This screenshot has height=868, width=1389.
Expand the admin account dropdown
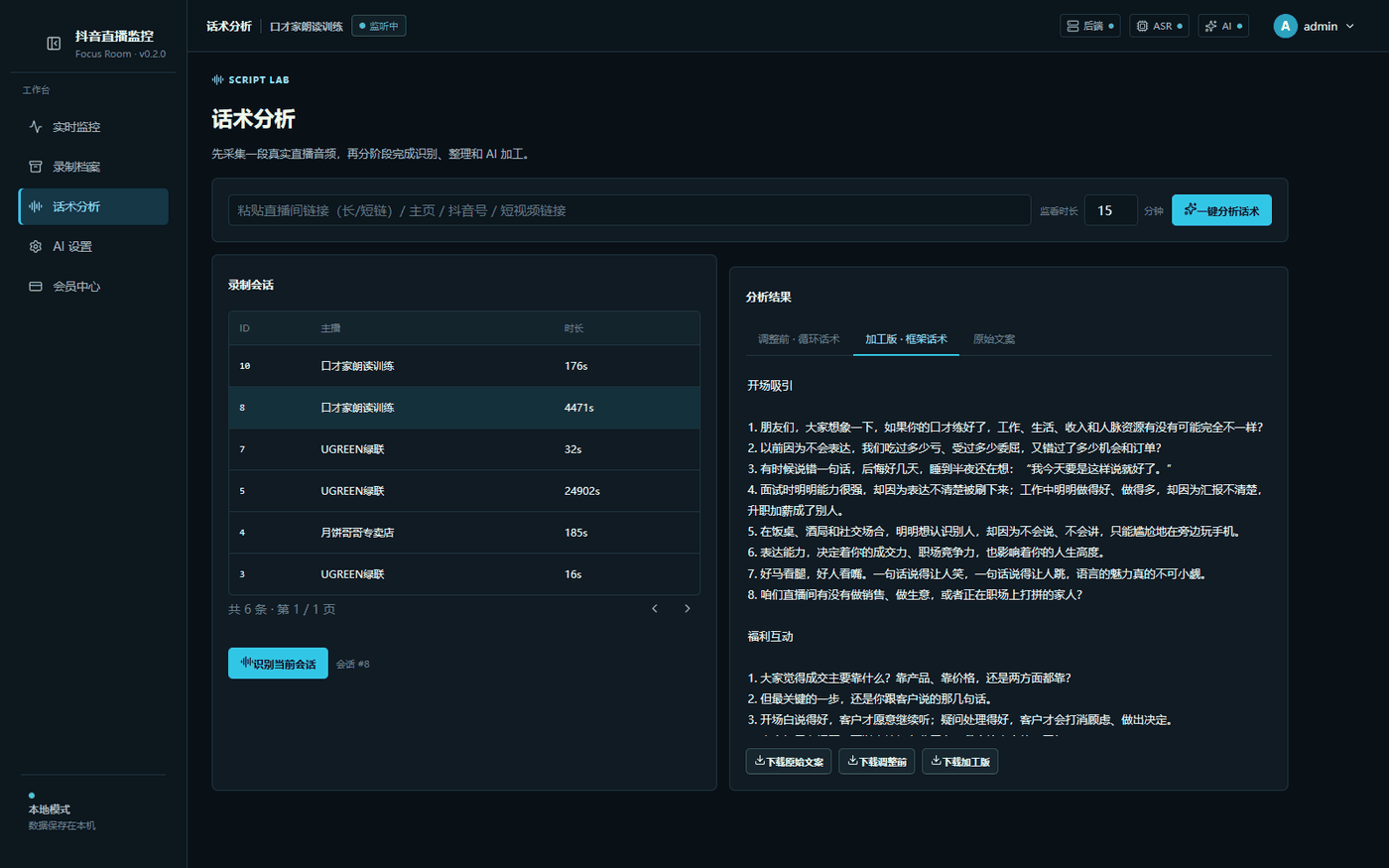pyautogui.click(x=1315, y=26)
